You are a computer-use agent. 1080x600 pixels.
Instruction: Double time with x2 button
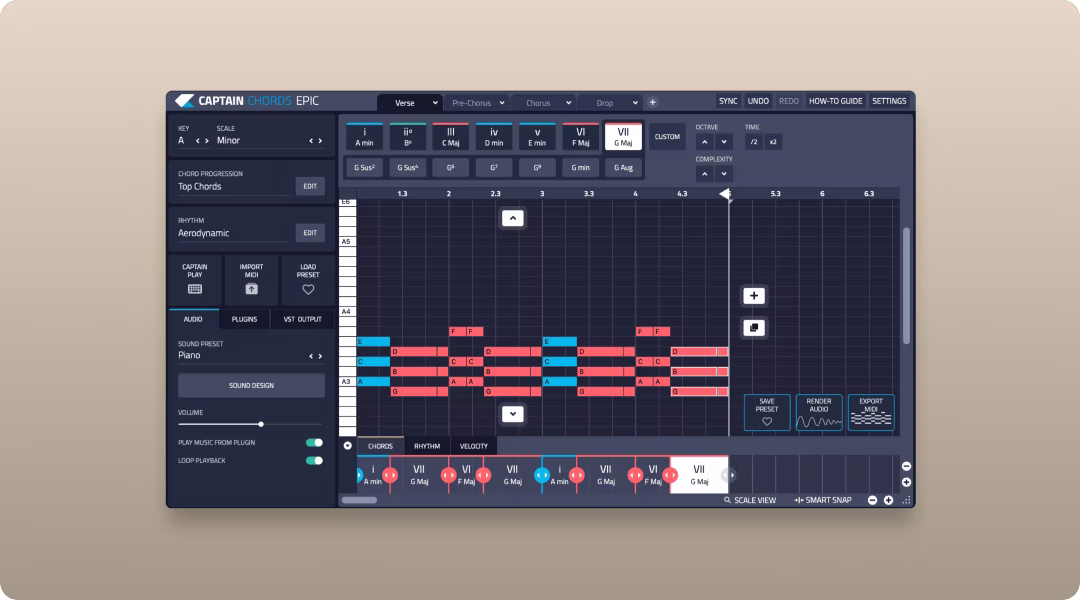[773, 142]
